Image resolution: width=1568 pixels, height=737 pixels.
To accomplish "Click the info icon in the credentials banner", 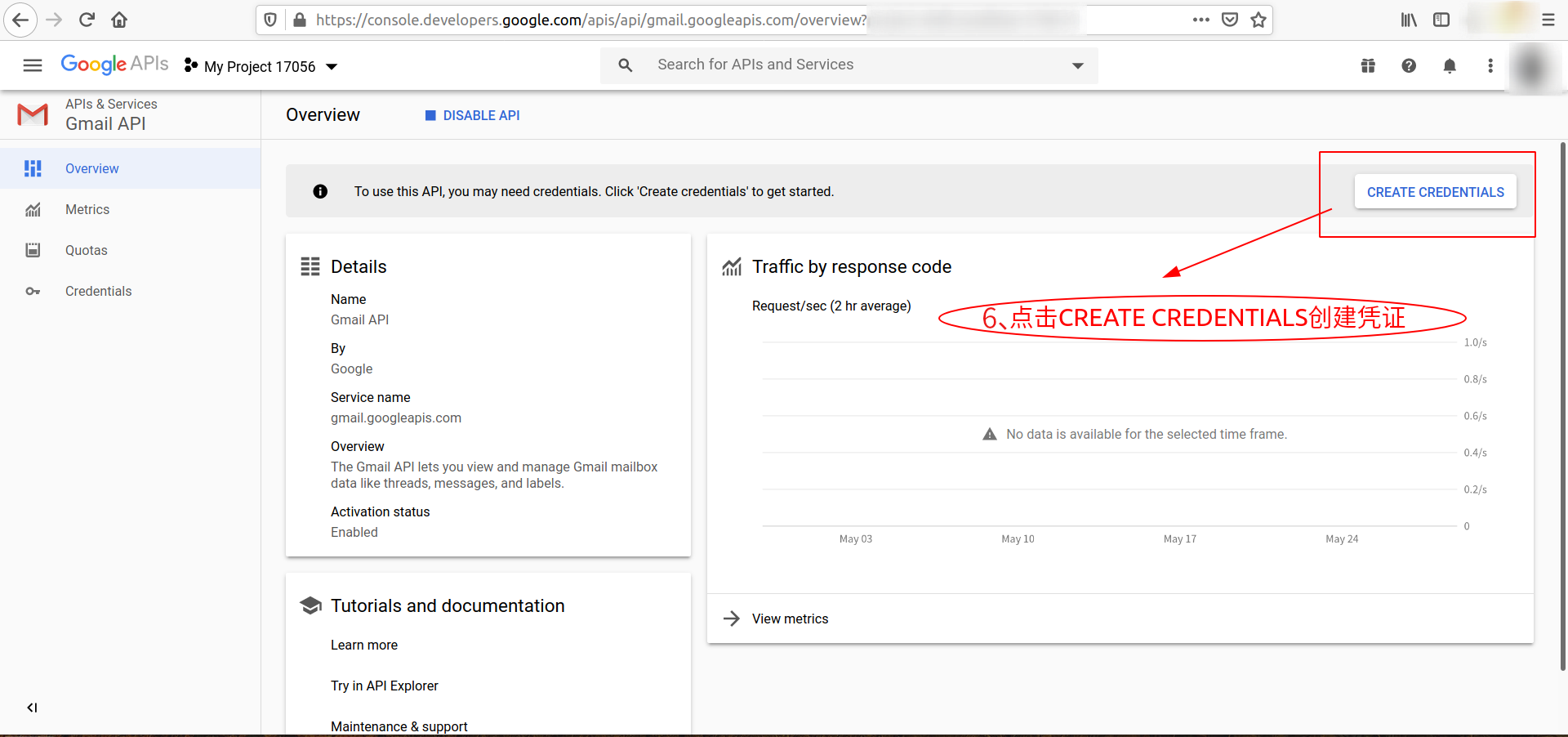I will [x=320, y=191].
